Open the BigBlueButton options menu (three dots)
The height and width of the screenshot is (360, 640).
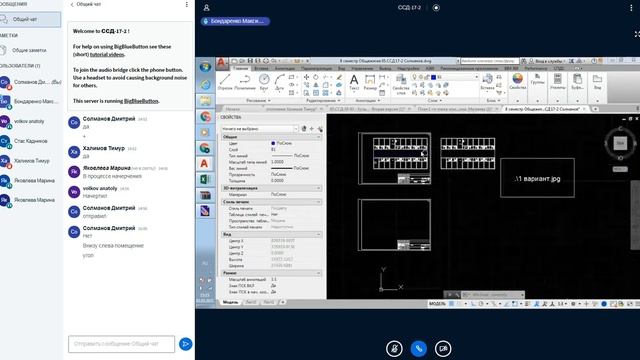[631, 7]
